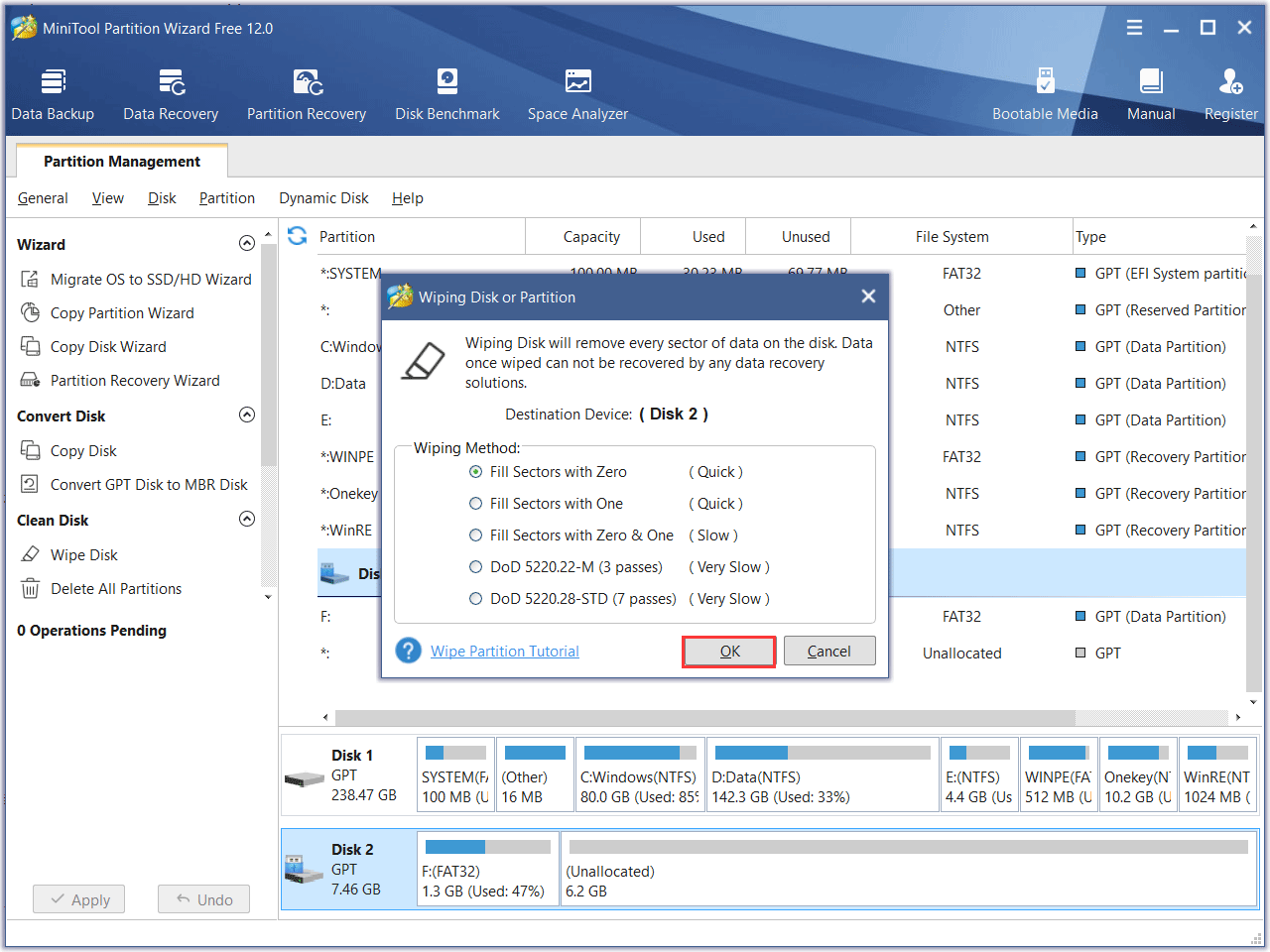Click the partition list horizontal scrollbar
The width and height of the screenshot is (1270, 952).
click(x=704, y=717)
